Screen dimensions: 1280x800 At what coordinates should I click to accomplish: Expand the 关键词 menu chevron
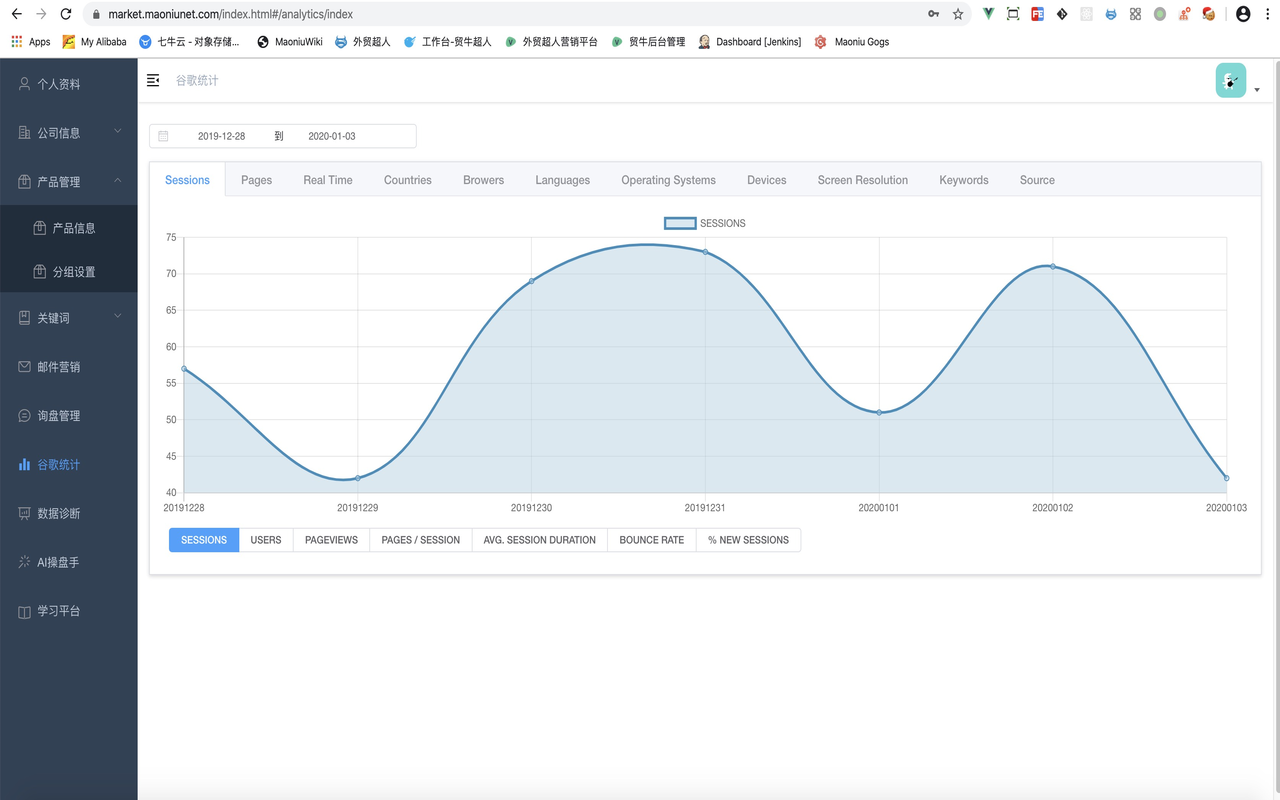click(118, 317)
